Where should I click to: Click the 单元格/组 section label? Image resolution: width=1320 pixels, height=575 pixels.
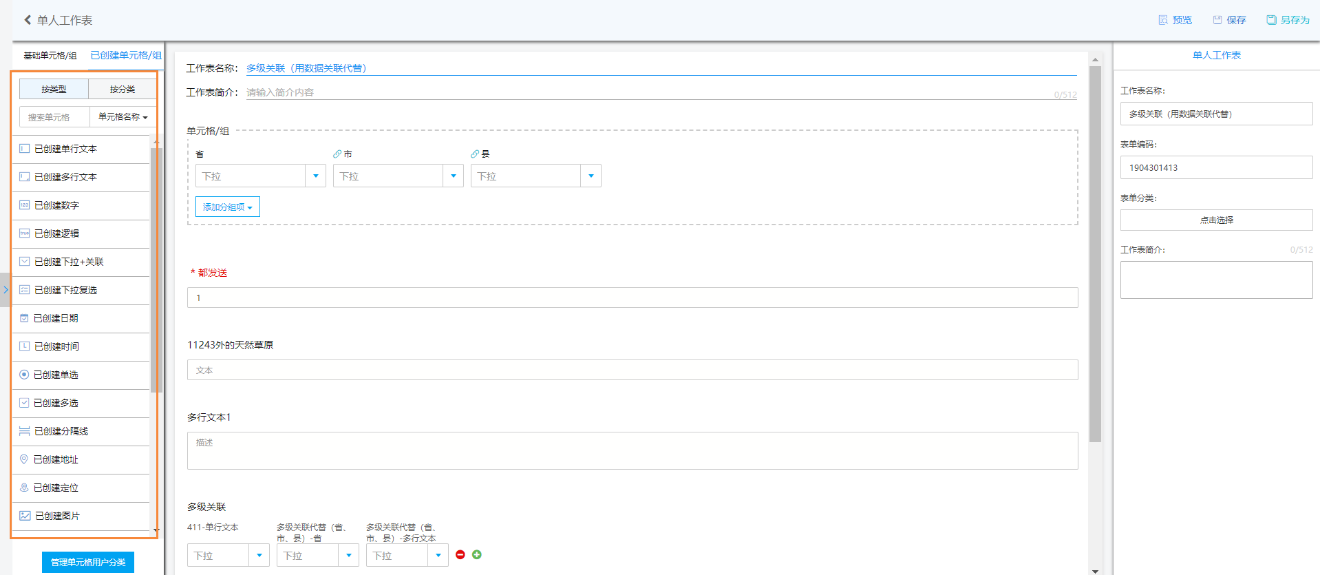[x=209, y=130]
